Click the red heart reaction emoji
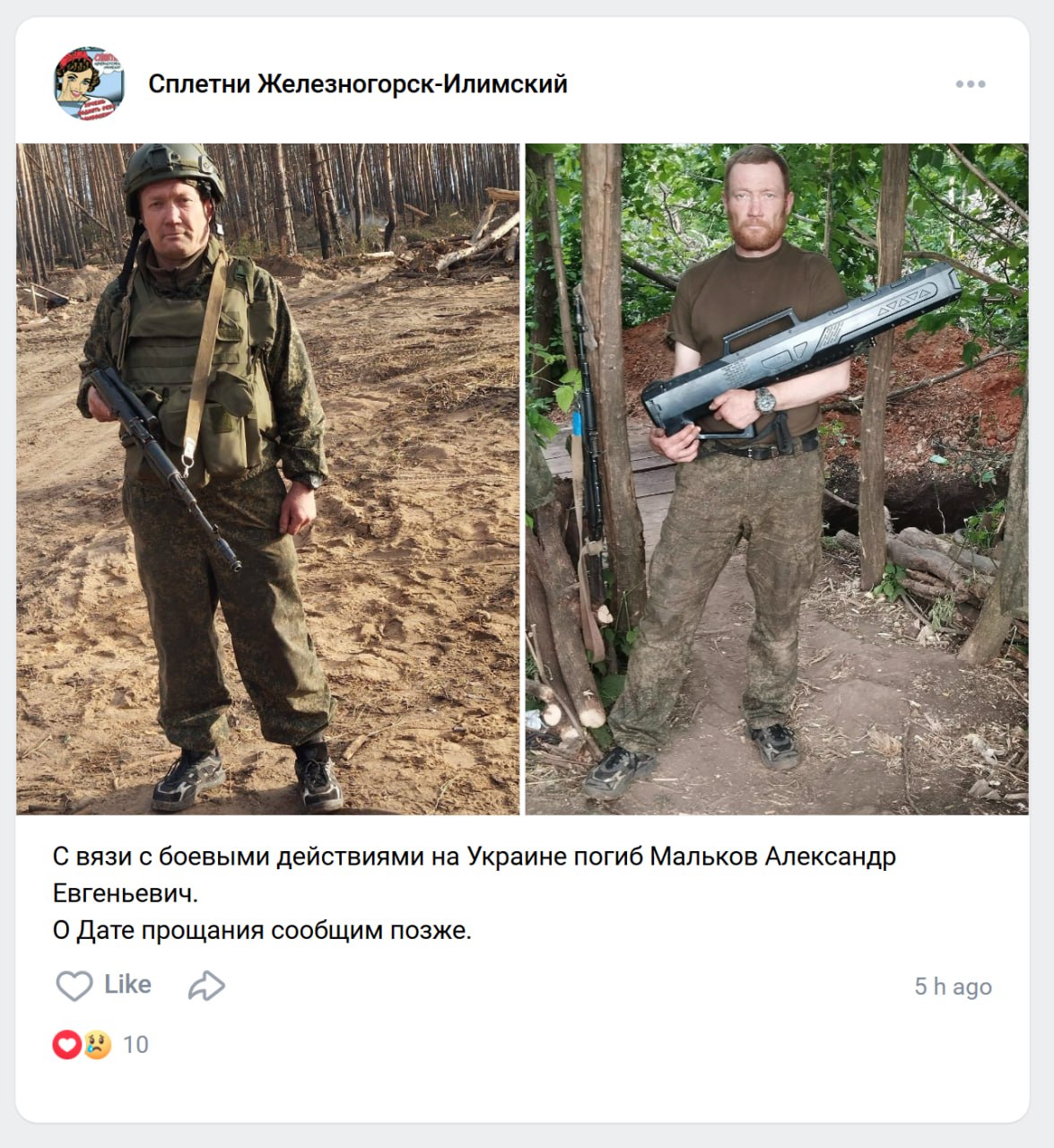The width and height of the screenshot is (1054, 1148). (67, 1045)
